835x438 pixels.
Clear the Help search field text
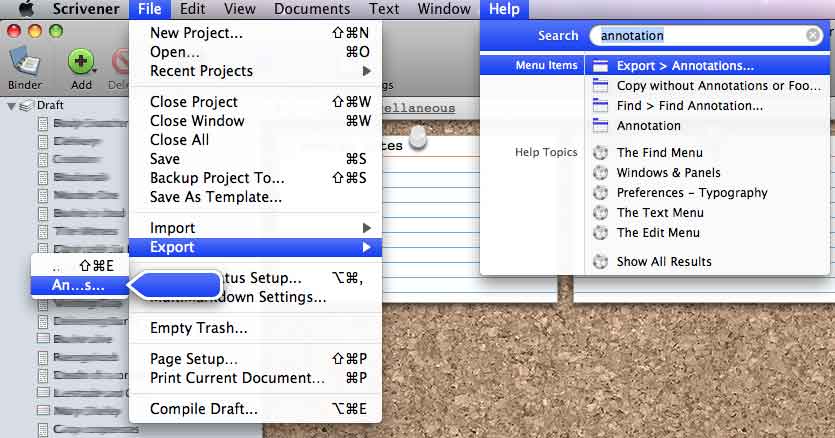[x=813, y=35]
